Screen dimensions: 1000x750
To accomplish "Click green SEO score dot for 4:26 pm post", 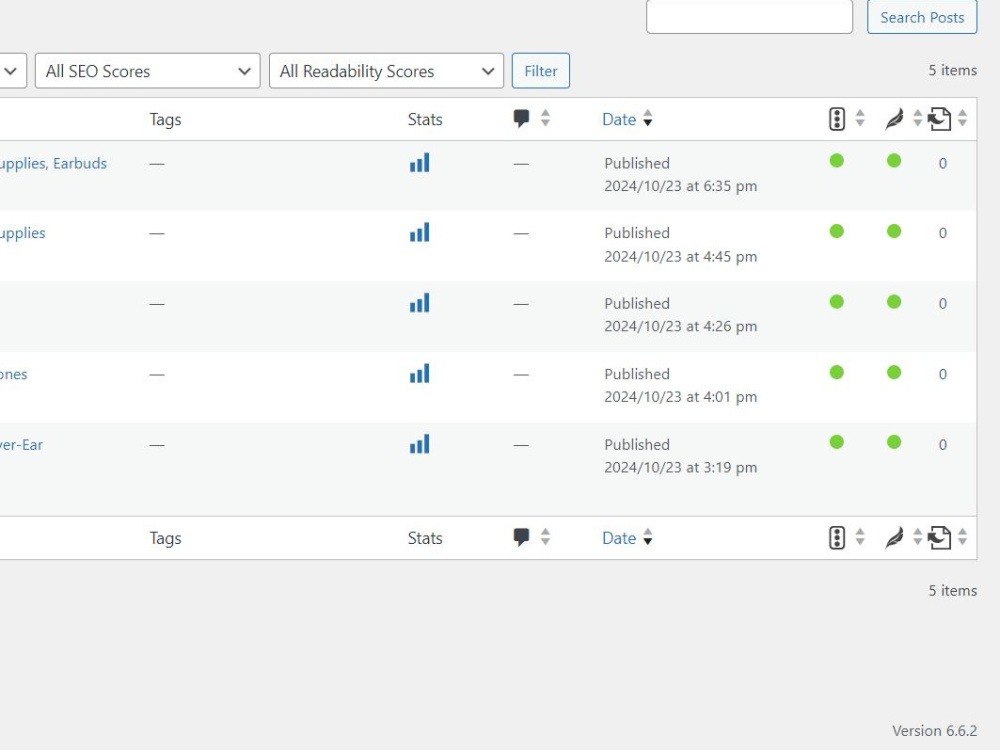I will [837, 302].
